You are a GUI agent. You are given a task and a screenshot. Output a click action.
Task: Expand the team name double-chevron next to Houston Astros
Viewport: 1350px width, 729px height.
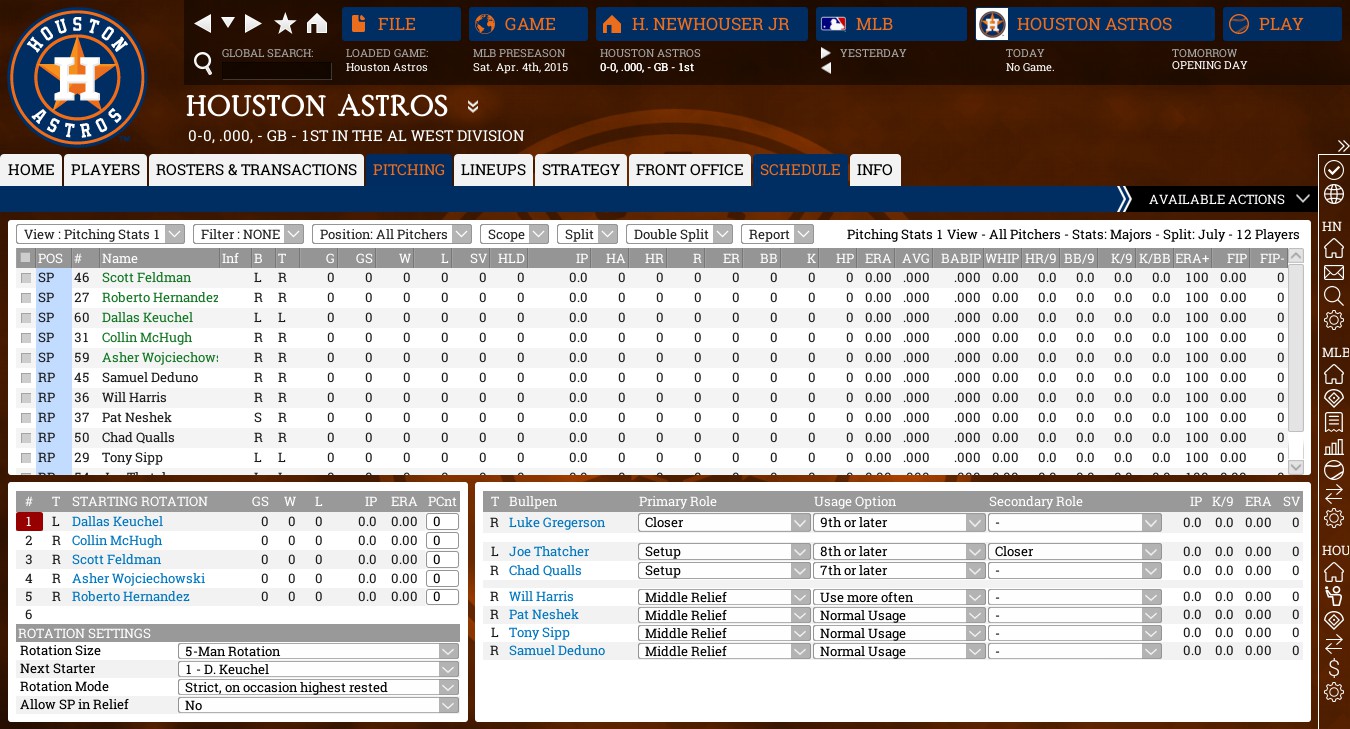pyautogui.click(x=473, y=106)
